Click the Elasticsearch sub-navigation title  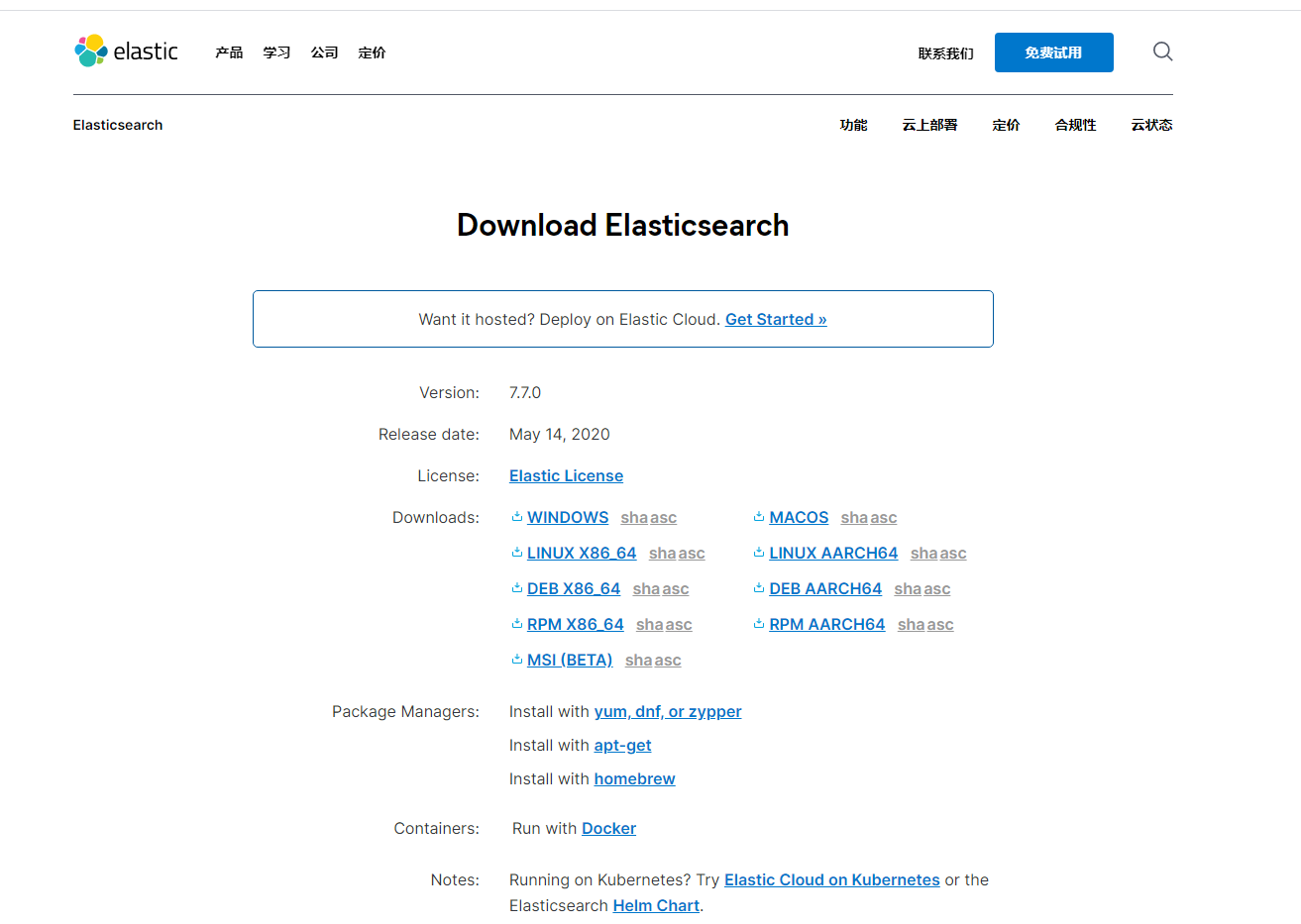pos(118,125)
